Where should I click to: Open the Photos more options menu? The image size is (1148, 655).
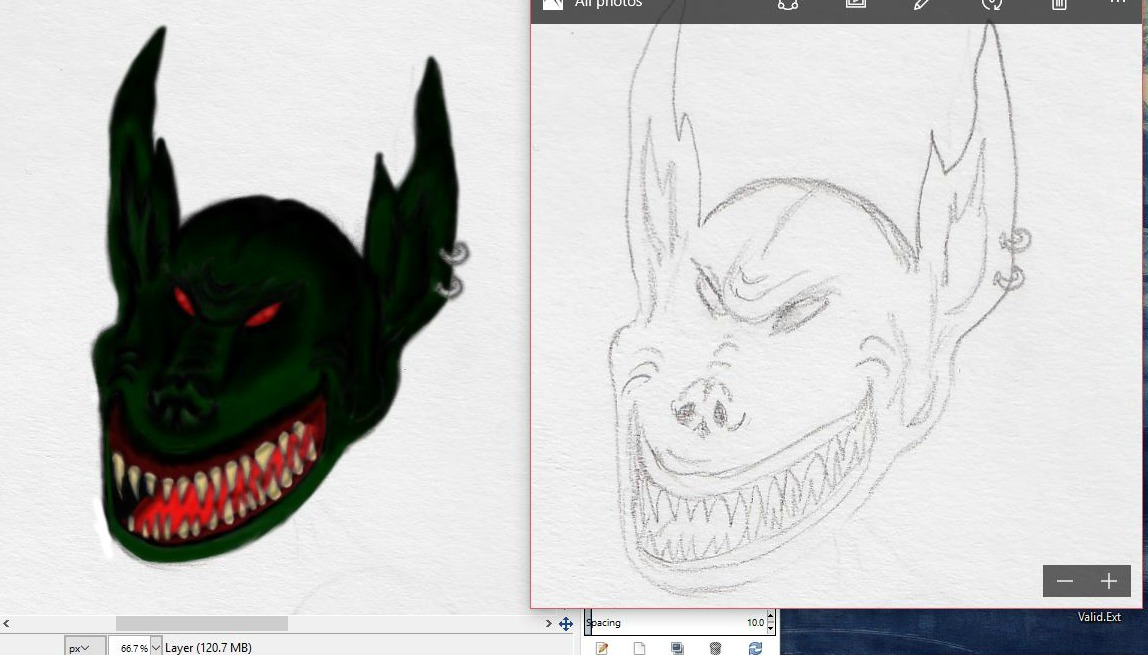coord(1118,4)
